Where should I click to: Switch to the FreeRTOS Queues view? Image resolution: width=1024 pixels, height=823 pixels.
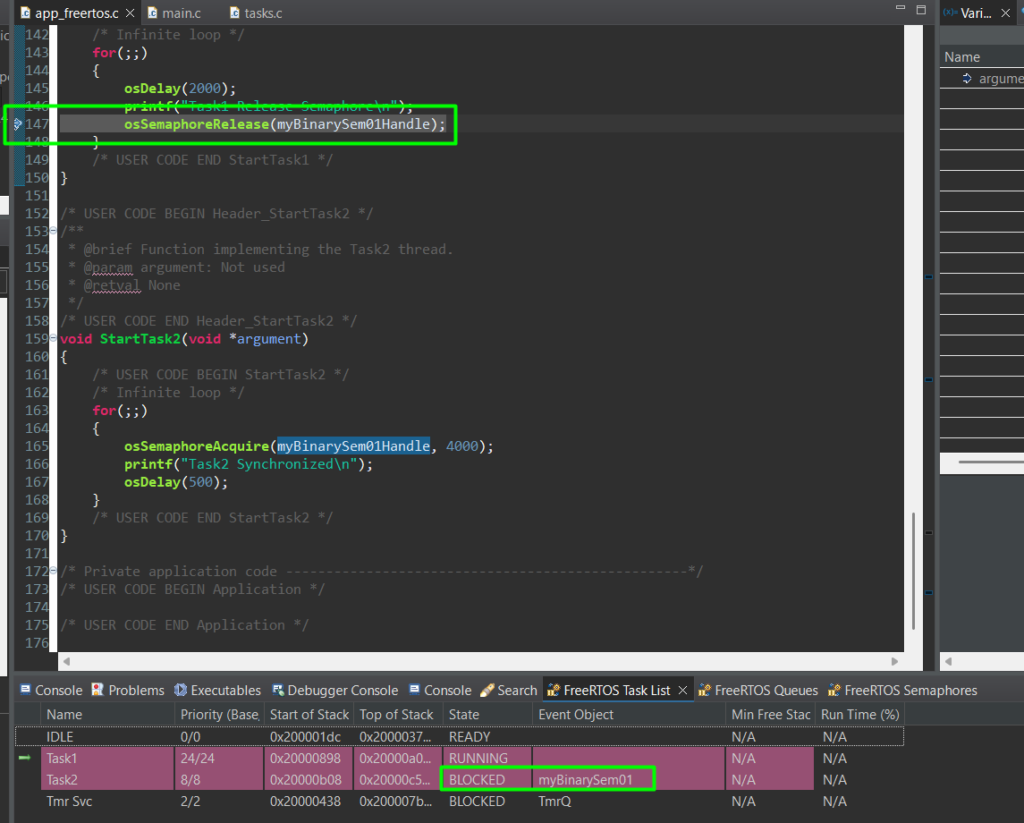766,690
